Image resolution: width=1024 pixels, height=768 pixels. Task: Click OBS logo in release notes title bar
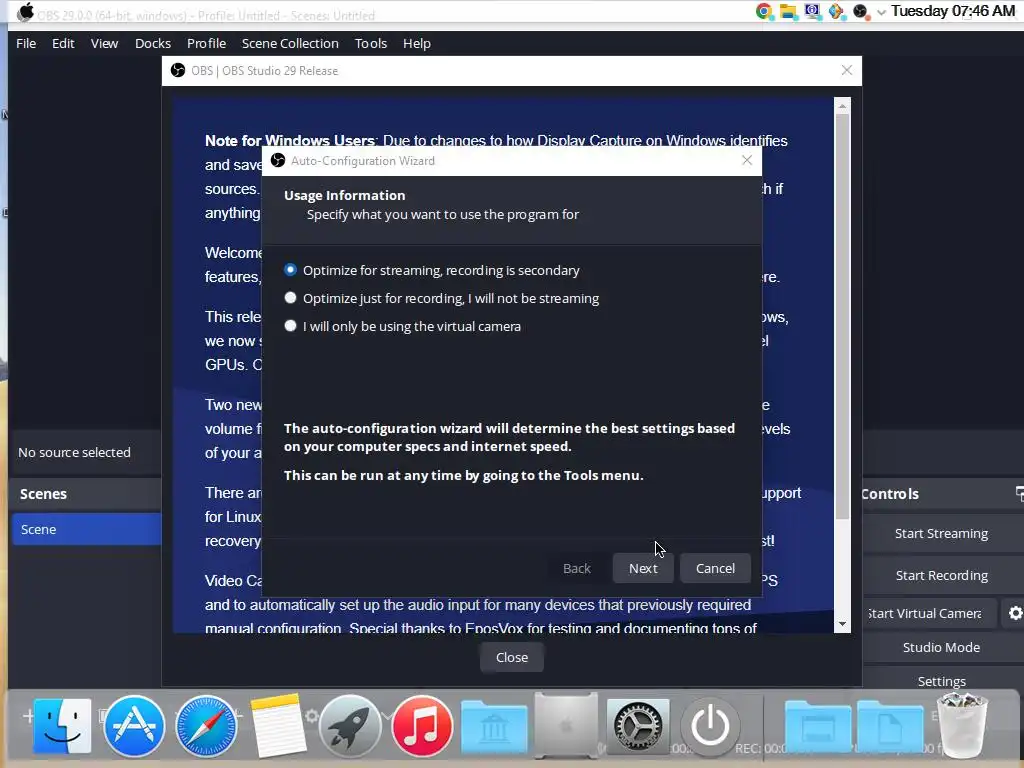(x=178, y=70)
